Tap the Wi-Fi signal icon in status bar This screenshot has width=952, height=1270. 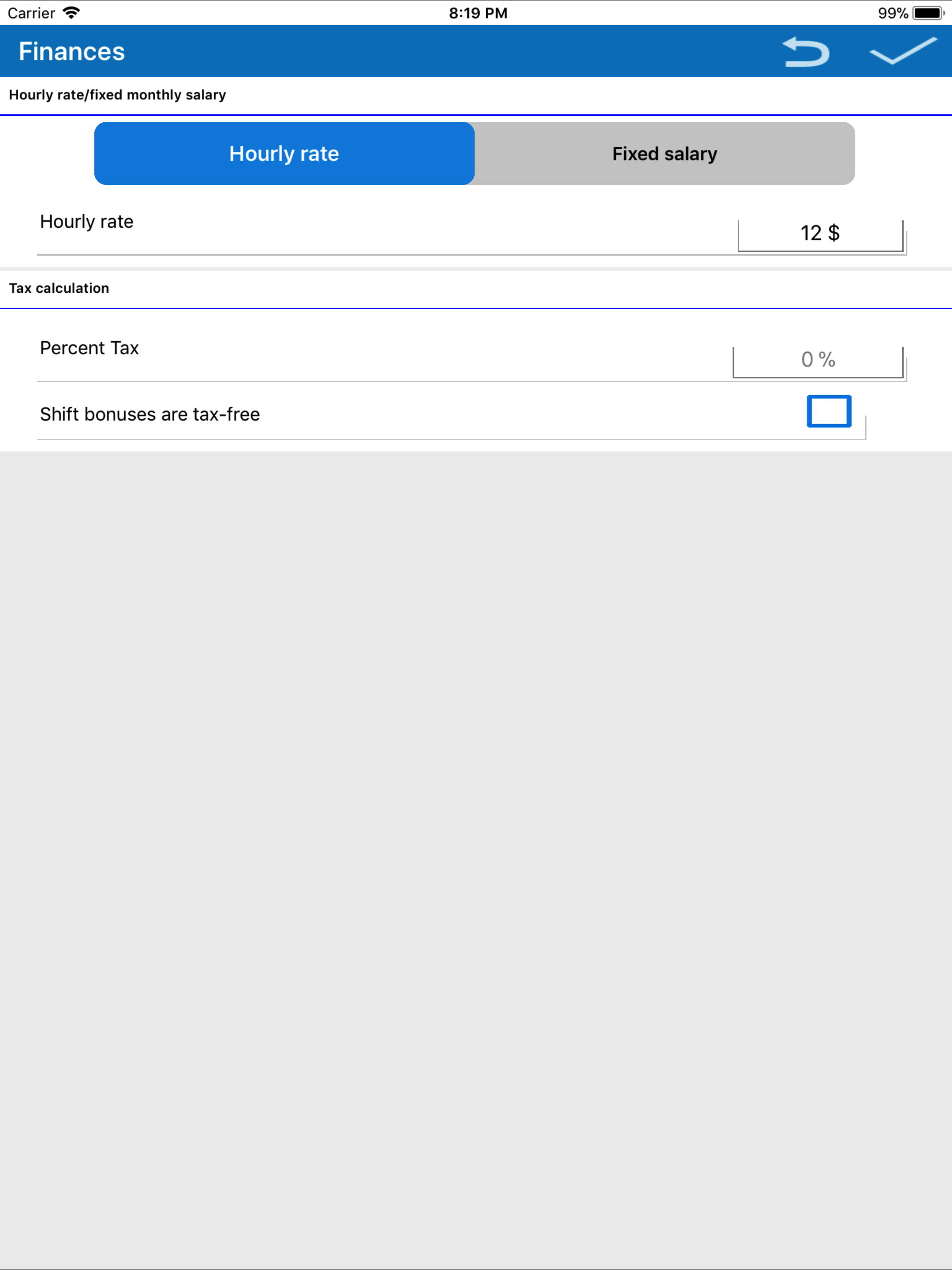[71, 13]
